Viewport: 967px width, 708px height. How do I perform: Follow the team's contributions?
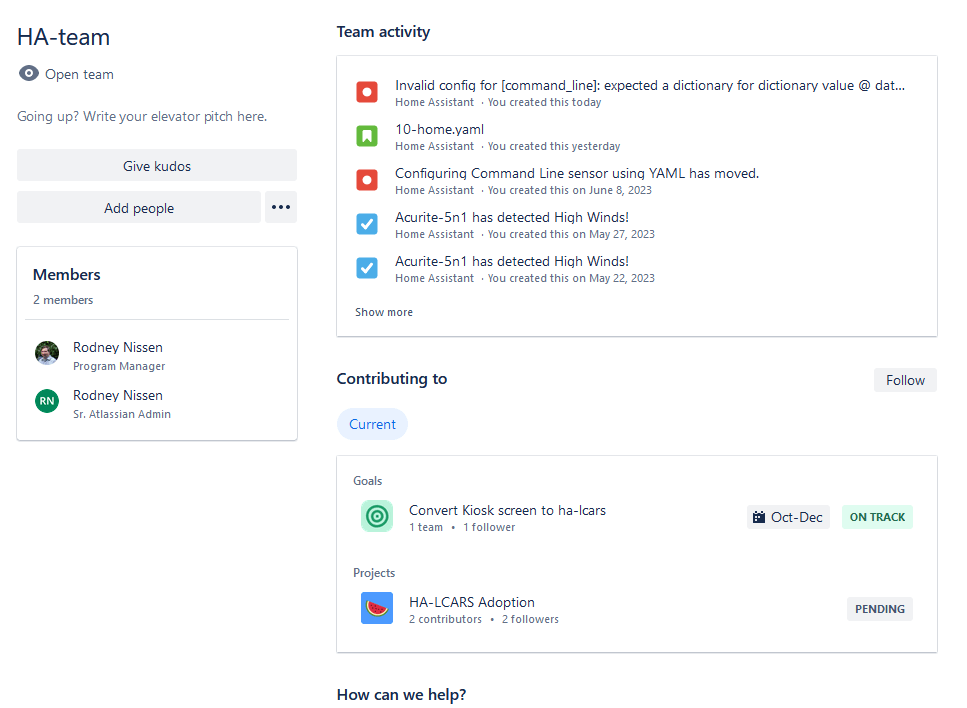click(x=905, y=380)
